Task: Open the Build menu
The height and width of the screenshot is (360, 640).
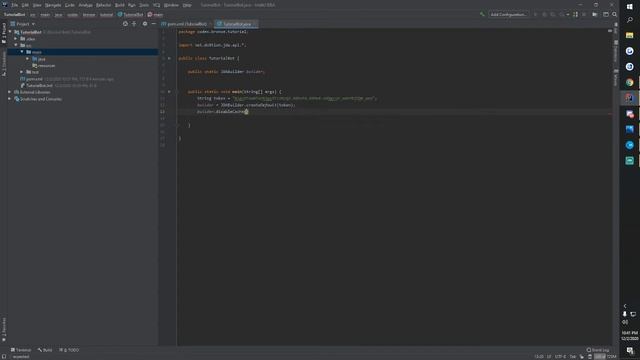Action: [120, 5]
